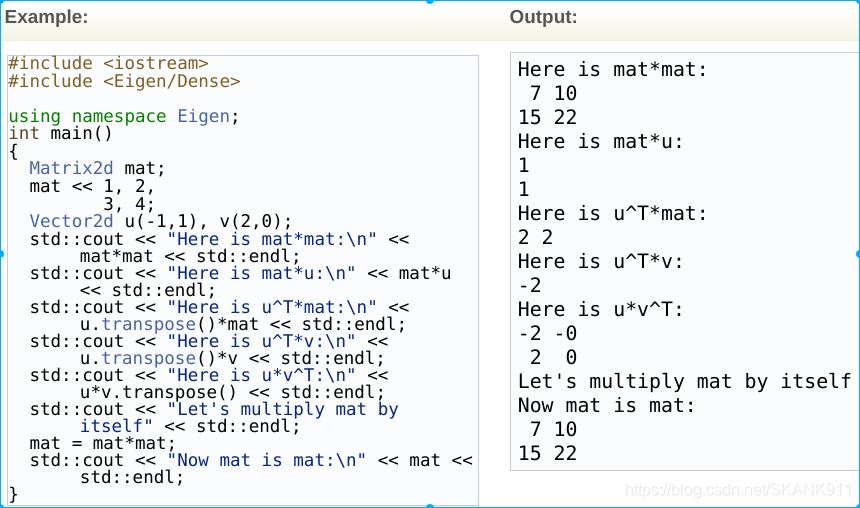860x508 pixels.
Task: Click string literal "Let's multiply mat by" in code
Action: (x=283, y=409)
